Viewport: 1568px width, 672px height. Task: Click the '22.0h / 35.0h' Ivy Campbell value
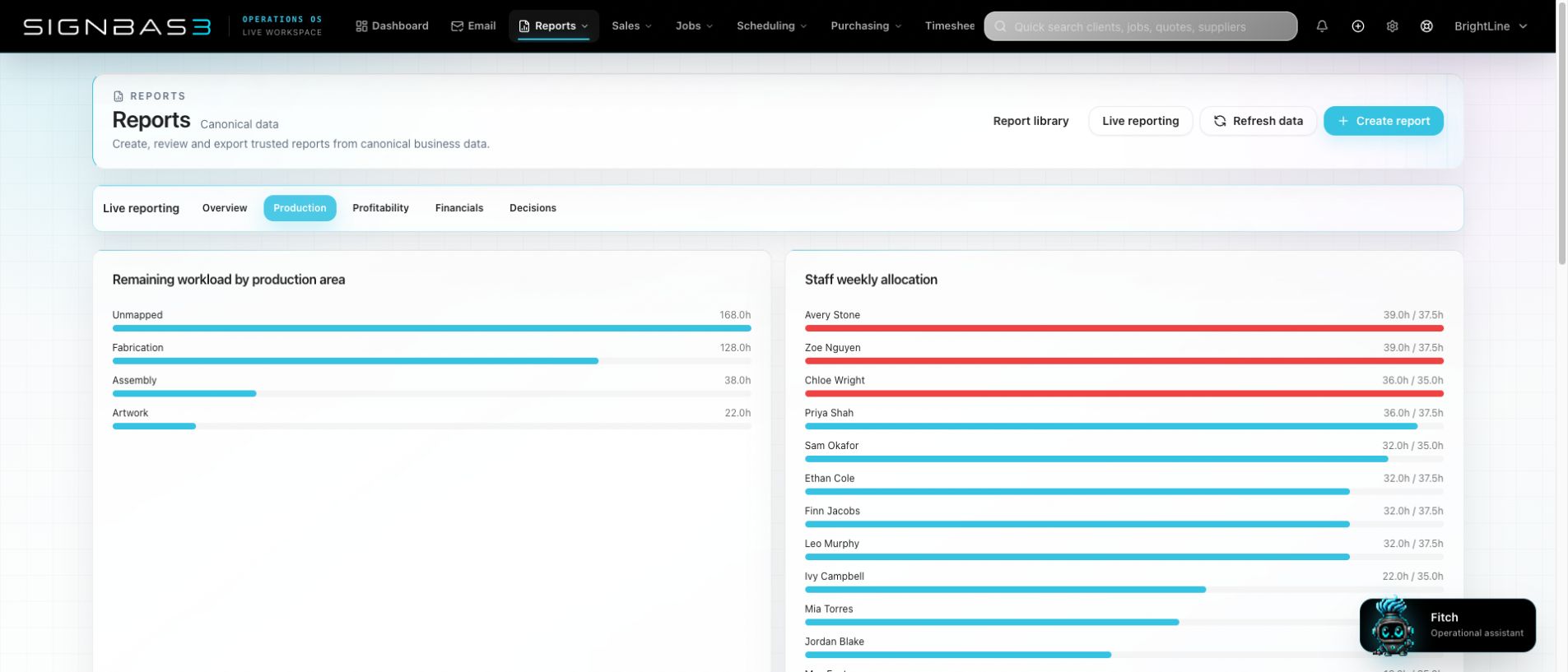click(1412, 577)
